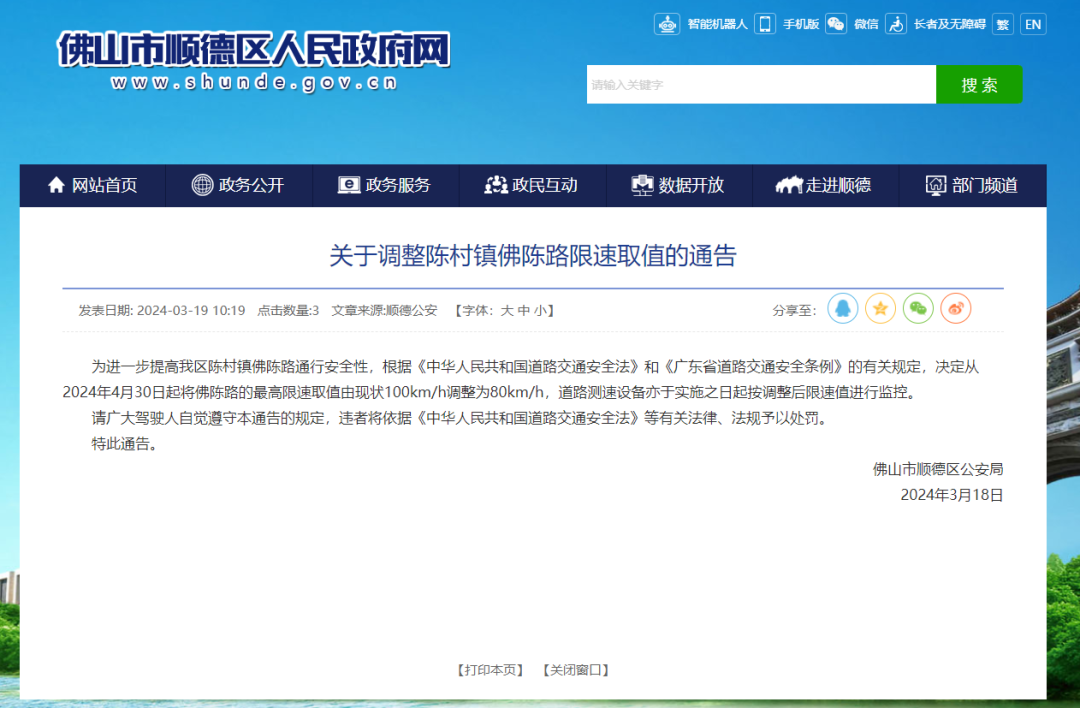Image resolution: width=1080 pixels, height=708 pixels.
Task: Set font size to large (大)
Action: (506, 311)
